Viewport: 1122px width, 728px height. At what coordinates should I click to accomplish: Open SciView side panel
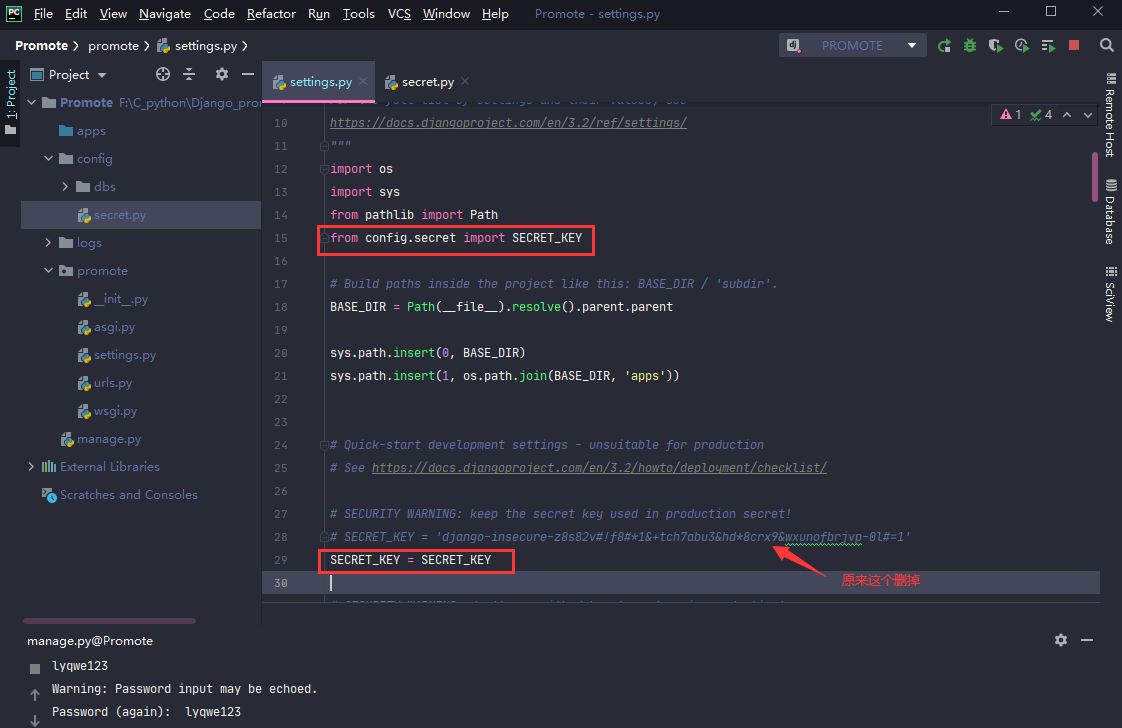point(1110,293)
